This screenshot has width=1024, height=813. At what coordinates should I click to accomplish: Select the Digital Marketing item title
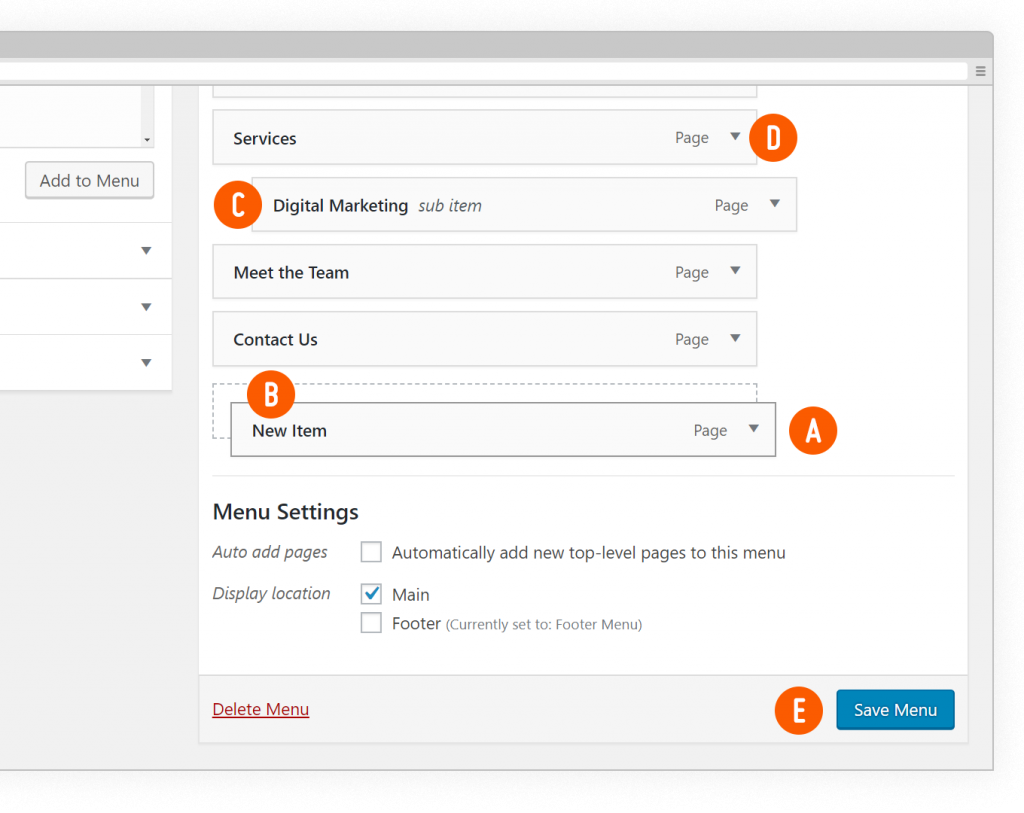(x=340, y=206)
